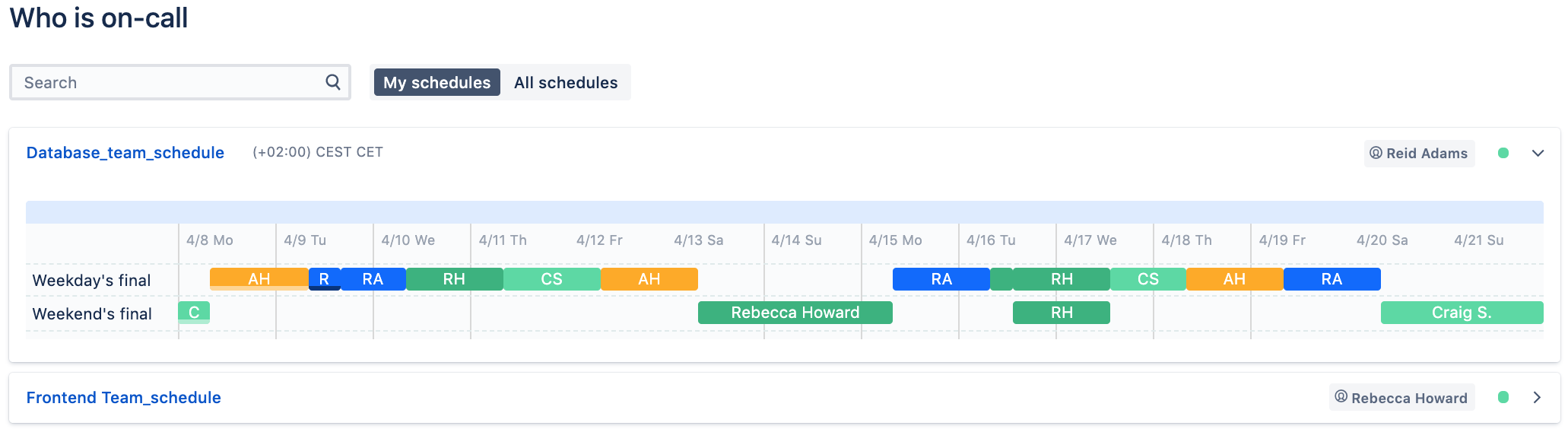The height and width of the screenshot is (429, 1568).
Task: Select the Craig S. weekend shift block
Action: click(x=1462, y=313)
